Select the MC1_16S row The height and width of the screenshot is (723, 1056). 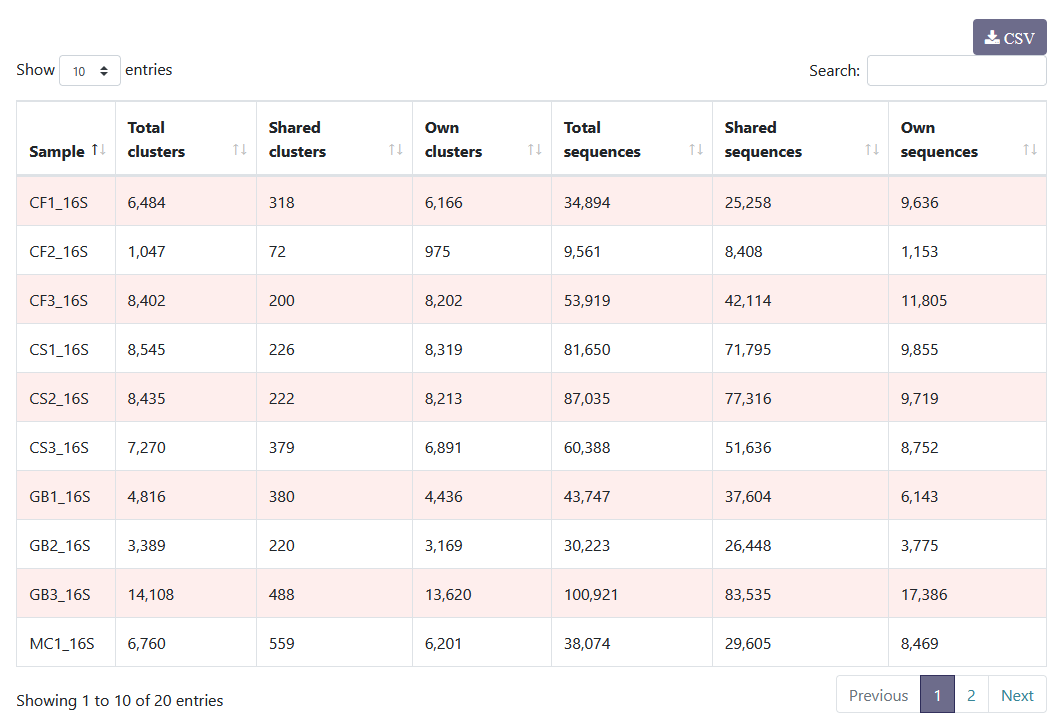[x=65, y=642]
